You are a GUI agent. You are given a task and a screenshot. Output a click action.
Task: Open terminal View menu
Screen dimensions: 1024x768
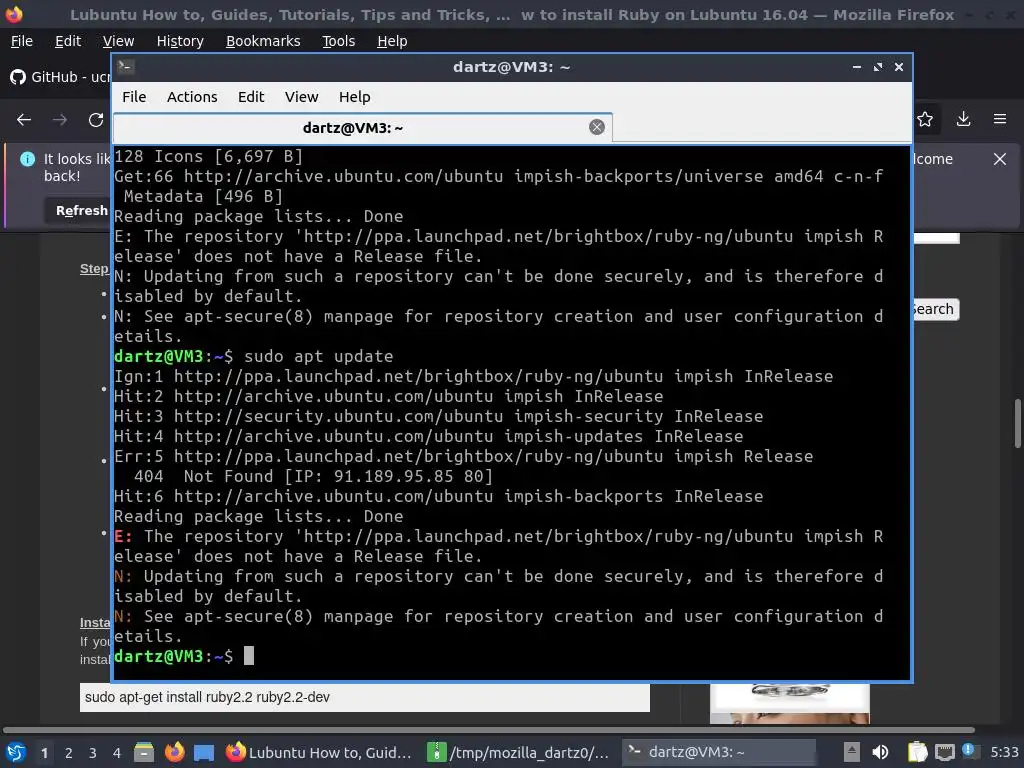(x=301, y=97)
